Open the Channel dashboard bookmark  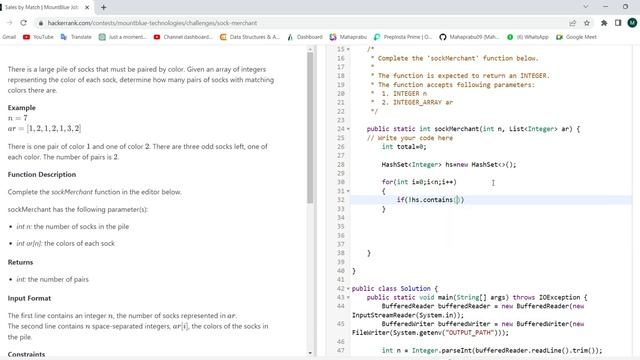[x=183, y=37]
